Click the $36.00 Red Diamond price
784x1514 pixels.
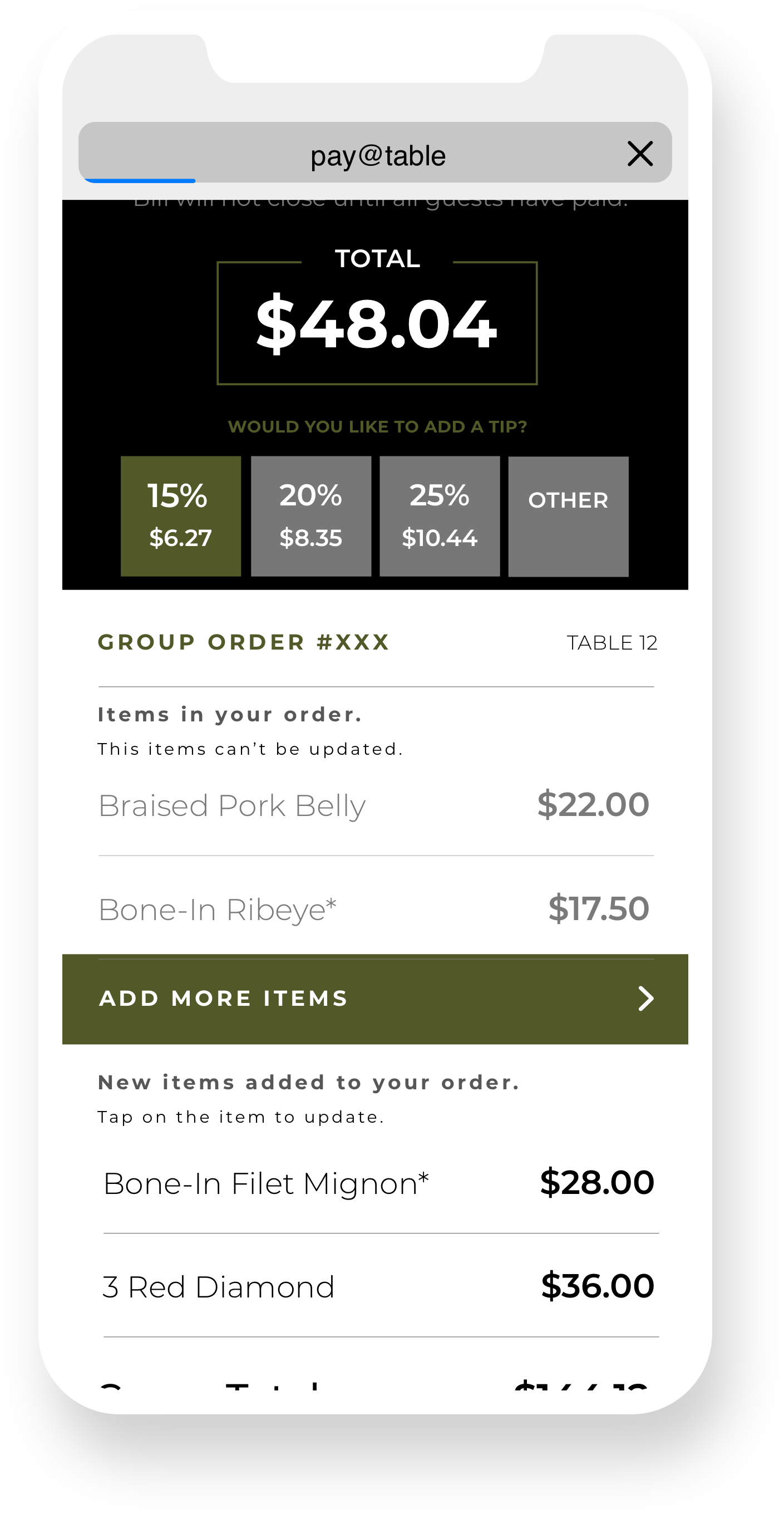tap(598, 1285)
